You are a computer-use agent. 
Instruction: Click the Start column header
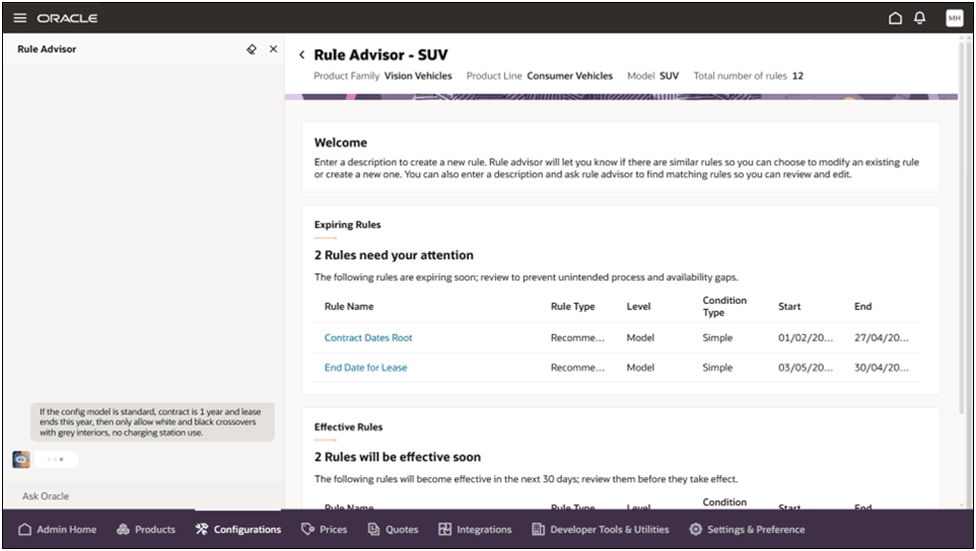tap(789, 306)
